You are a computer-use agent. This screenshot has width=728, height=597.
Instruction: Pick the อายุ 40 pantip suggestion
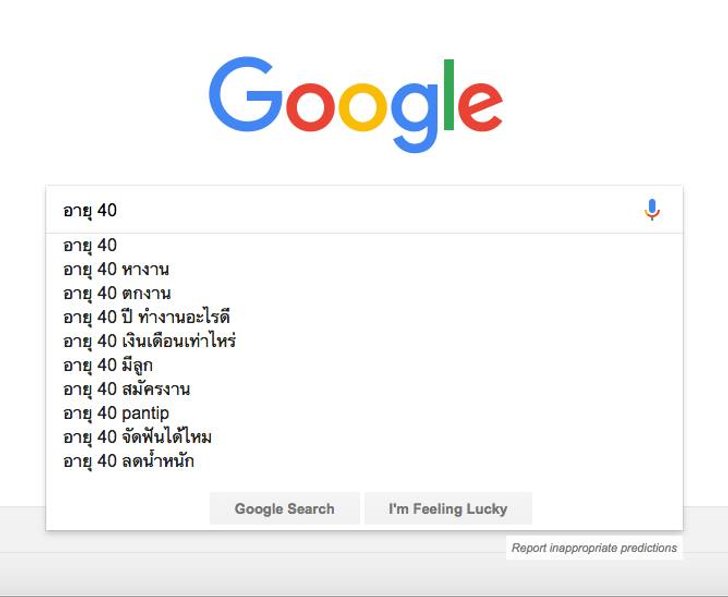click(364, 413)
